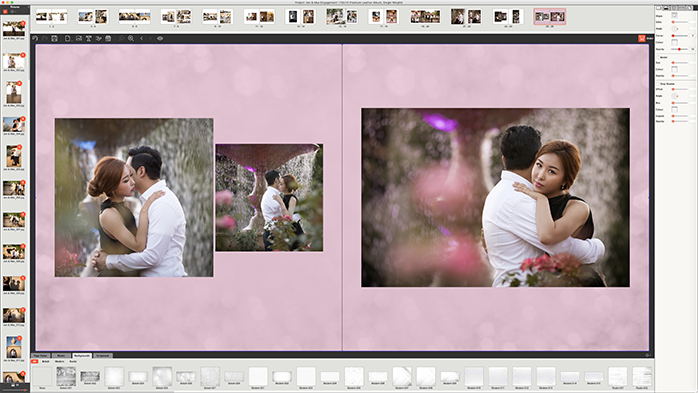The height and width of the screenshot is (393, 698).
Task: Choose the None background thumbnail
Action: [42, 377]
